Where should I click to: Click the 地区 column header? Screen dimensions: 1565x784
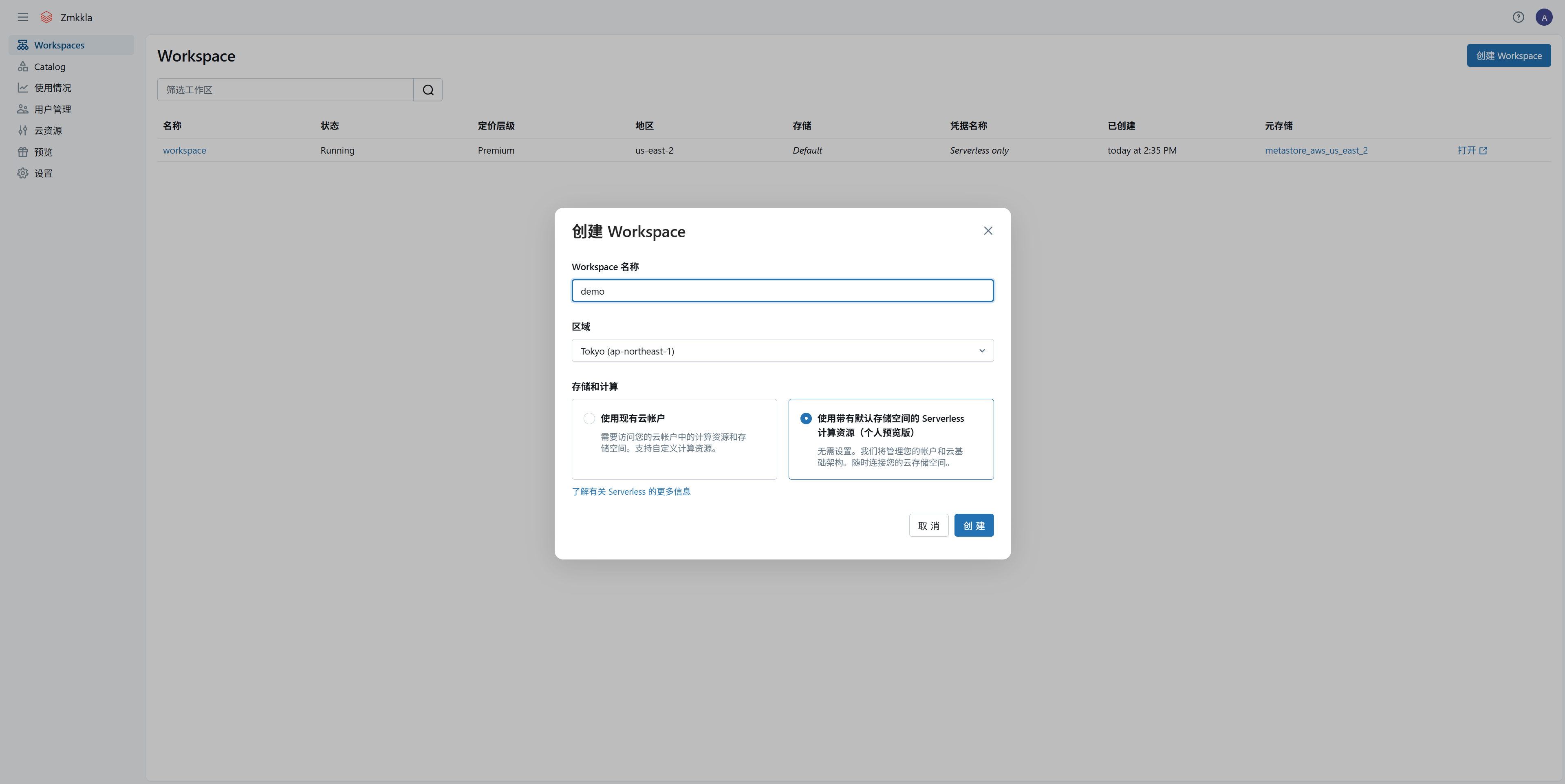click(644, 126)
